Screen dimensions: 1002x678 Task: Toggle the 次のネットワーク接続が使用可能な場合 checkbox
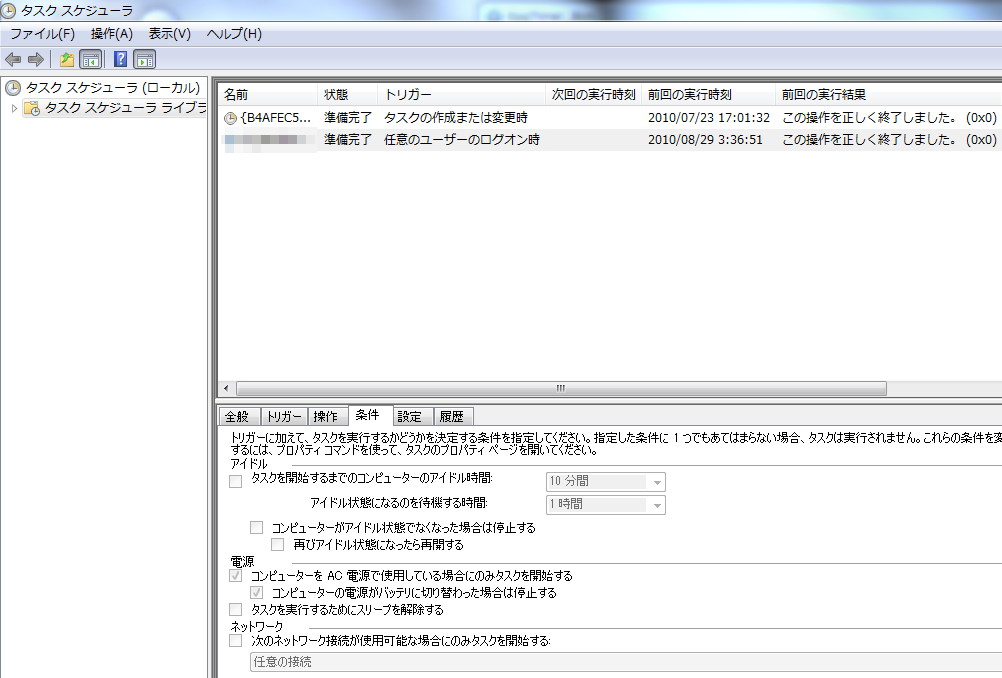[x=236, y=641]
